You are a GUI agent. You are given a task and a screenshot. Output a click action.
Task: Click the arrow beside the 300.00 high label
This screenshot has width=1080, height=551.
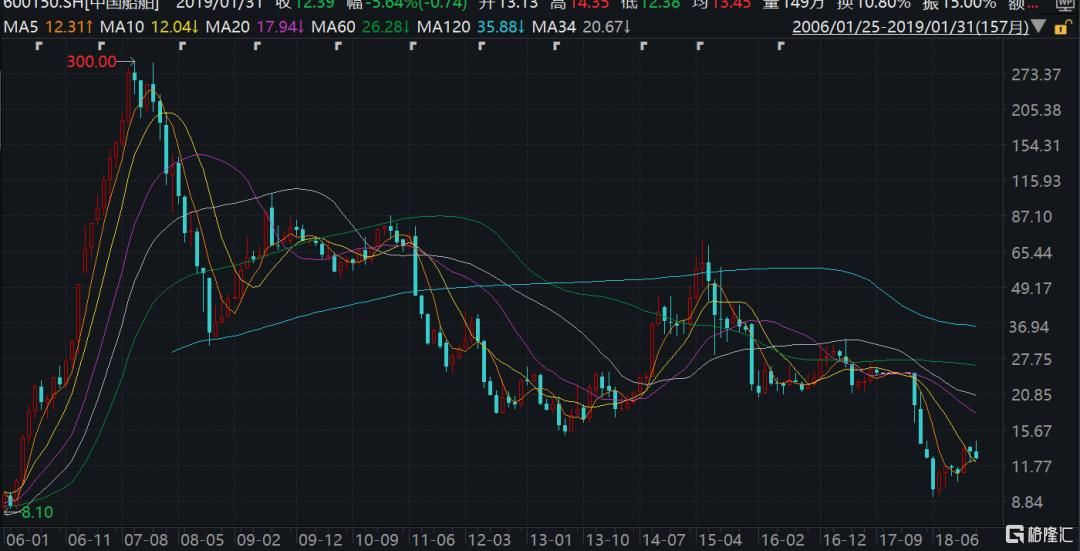(127, 62)
